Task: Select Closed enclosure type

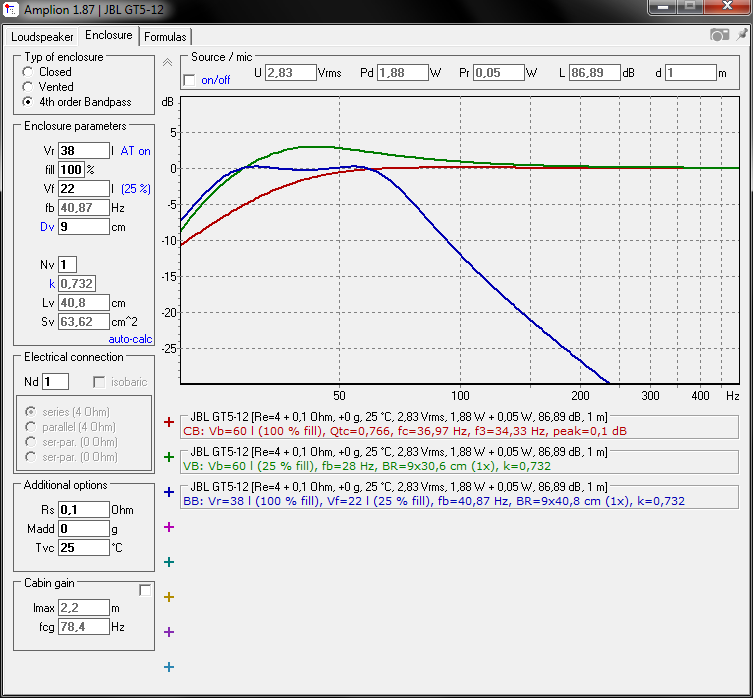Action: click(x=27, y=72)
